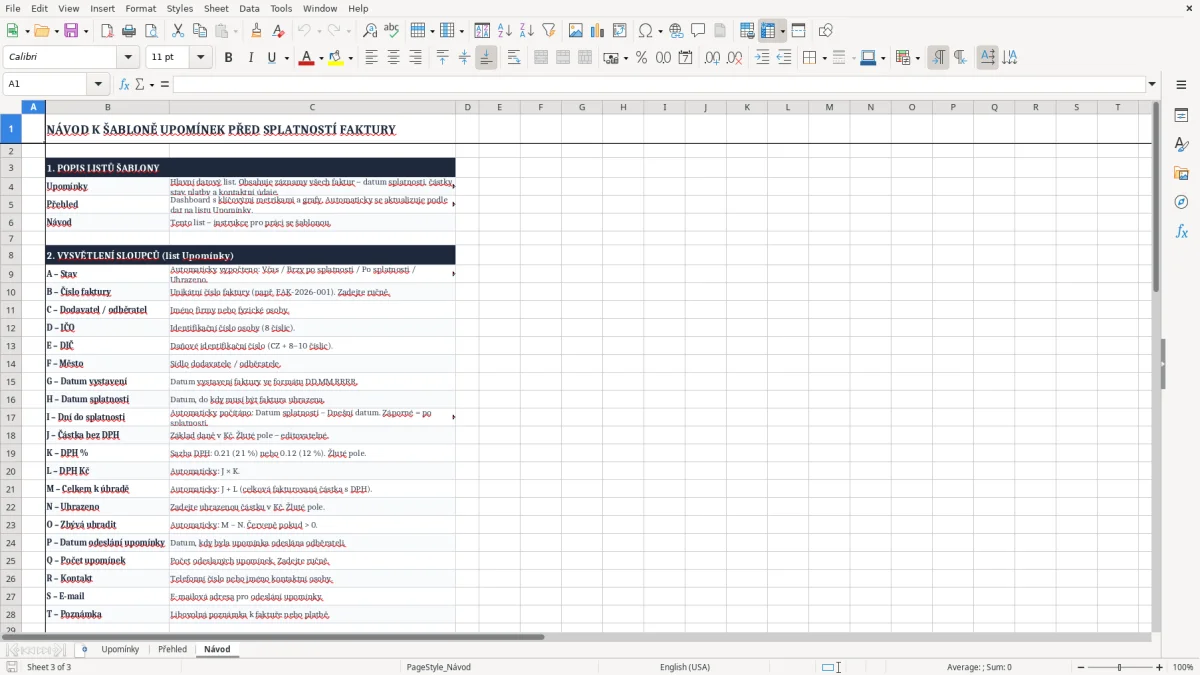The height and width of the screenshot is (675, 1200).
Task: Open the Format menu
Action: point(141,8)
